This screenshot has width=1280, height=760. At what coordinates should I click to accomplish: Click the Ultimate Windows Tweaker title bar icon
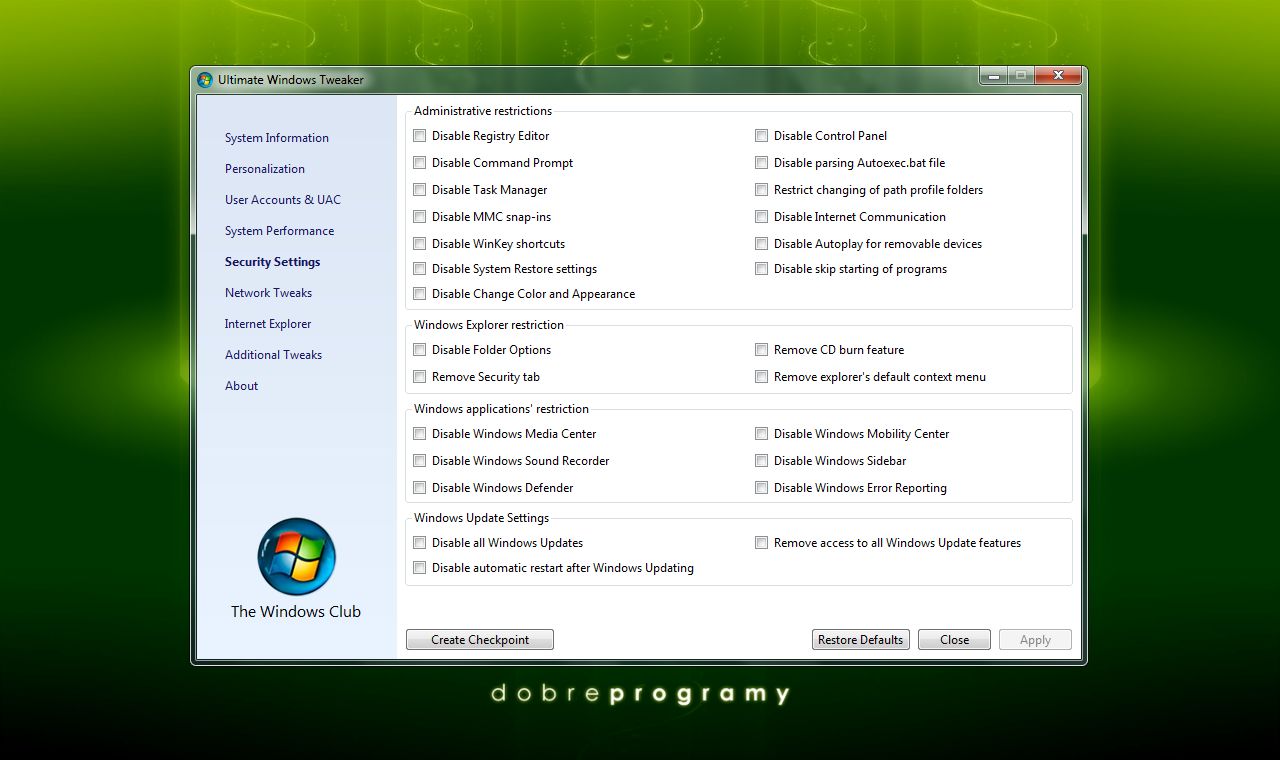coord(205,80)
